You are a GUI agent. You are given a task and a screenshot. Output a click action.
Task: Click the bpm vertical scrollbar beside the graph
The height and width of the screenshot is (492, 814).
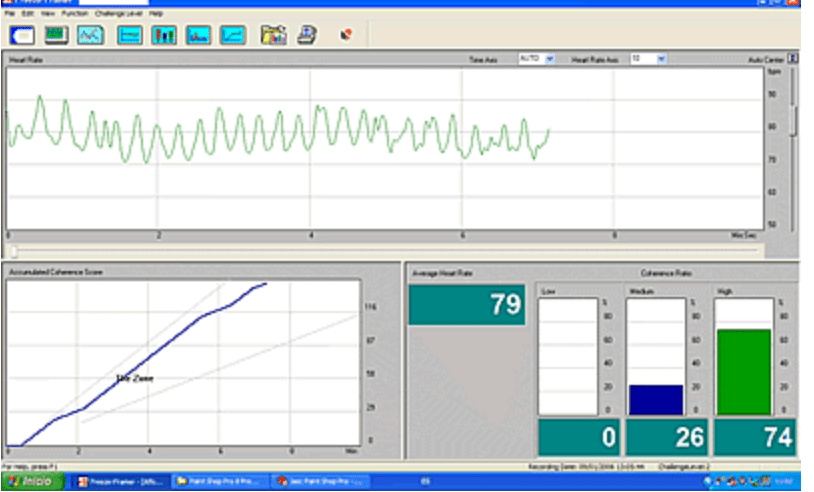[794, 120]
